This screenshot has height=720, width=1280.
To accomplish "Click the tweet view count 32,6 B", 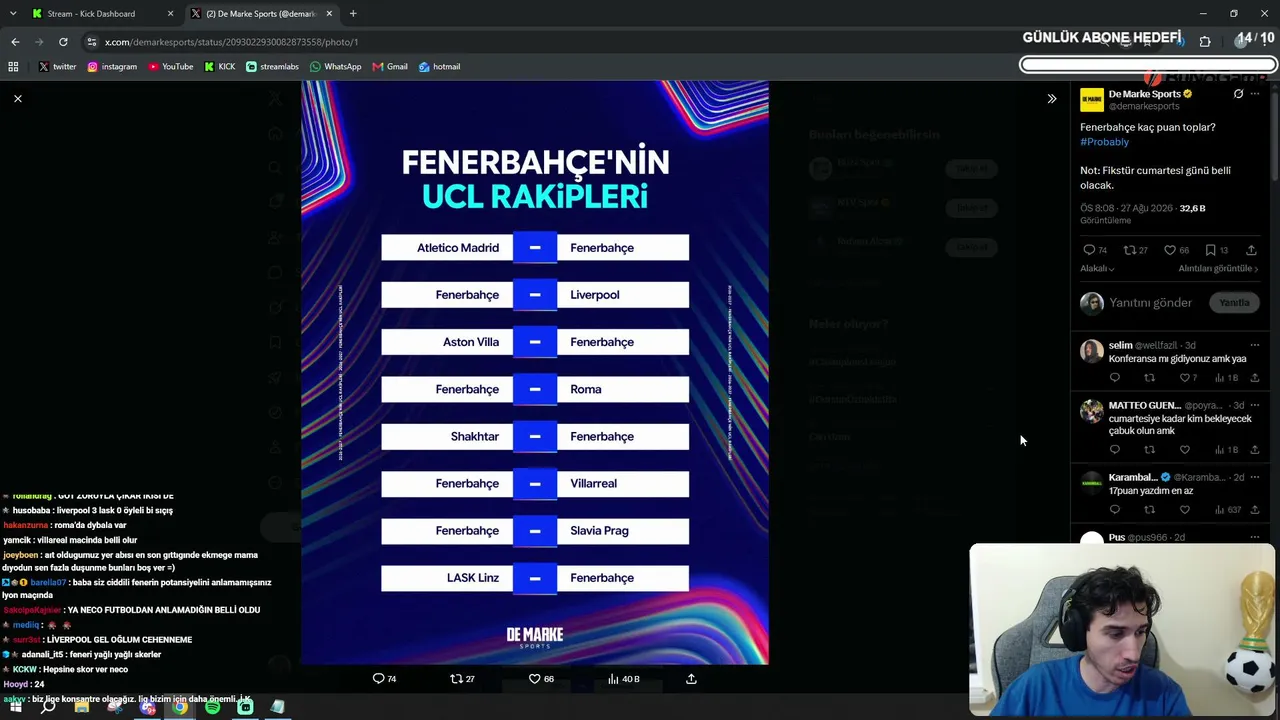I will (x=1192, y=208).
